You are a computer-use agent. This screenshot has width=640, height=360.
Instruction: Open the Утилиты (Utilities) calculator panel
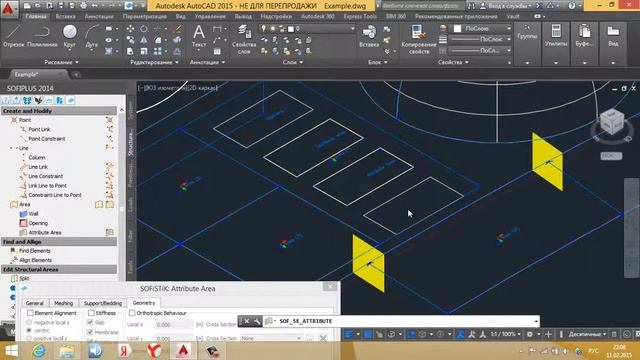[x=556, y=36]
